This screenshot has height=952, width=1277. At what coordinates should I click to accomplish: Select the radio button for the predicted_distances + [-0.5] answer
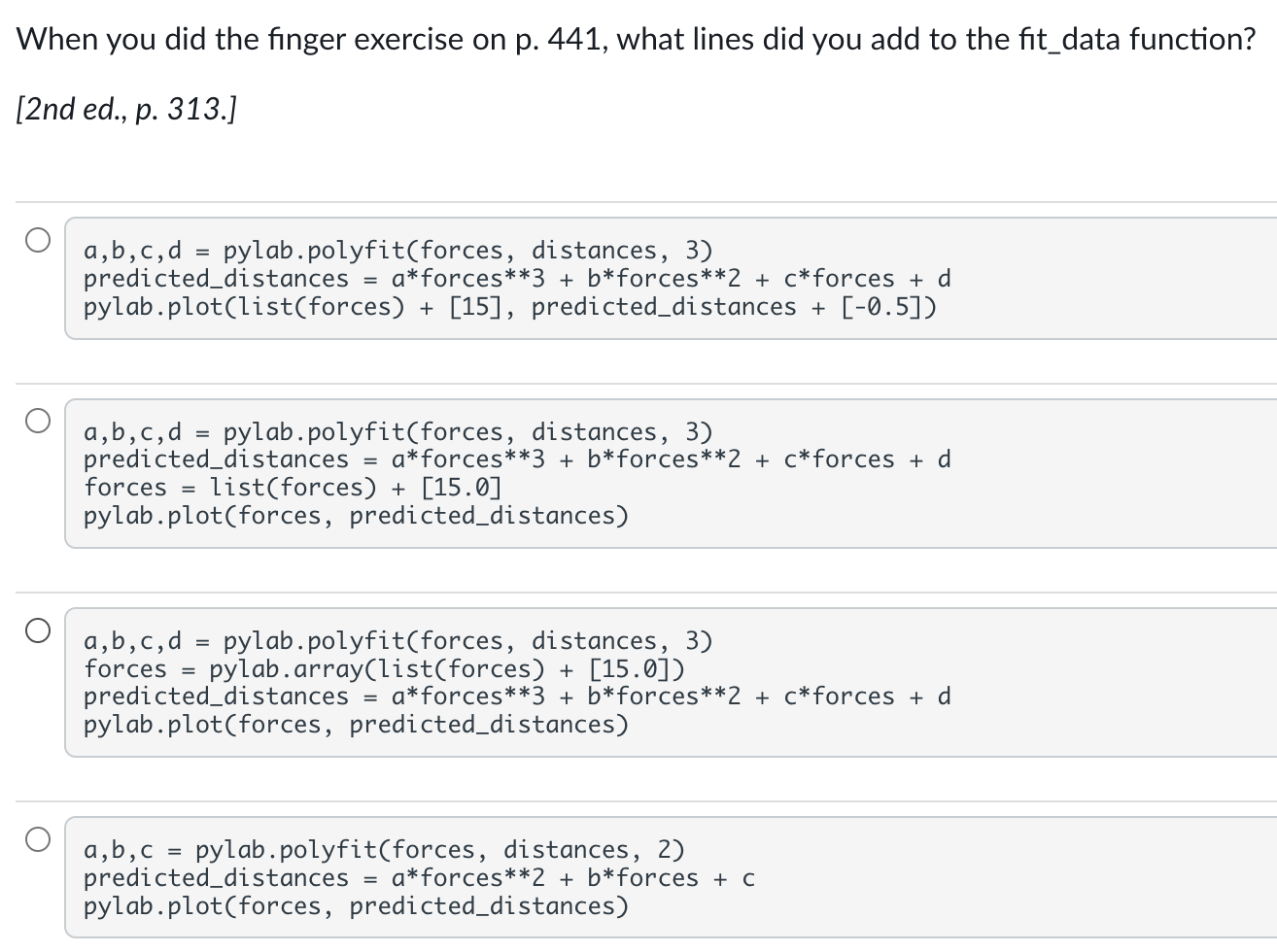point(38,240)
